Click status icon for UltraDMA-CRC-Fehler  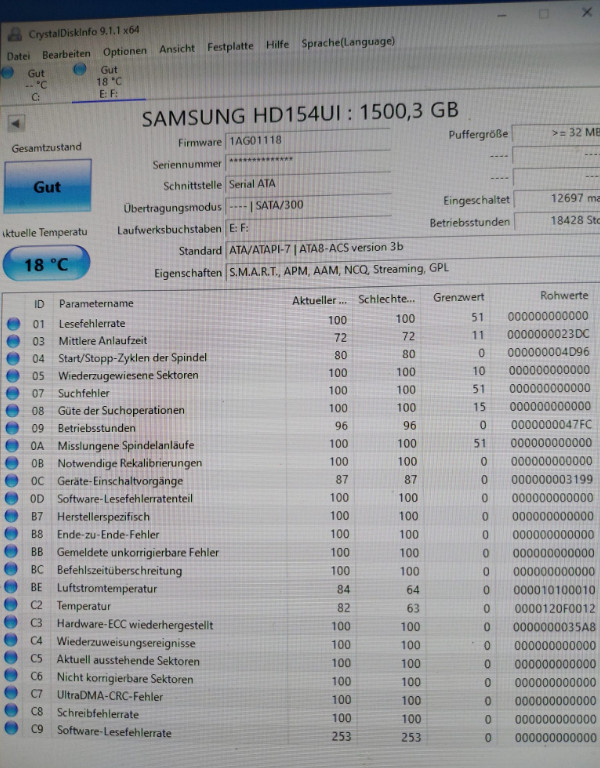11,693
